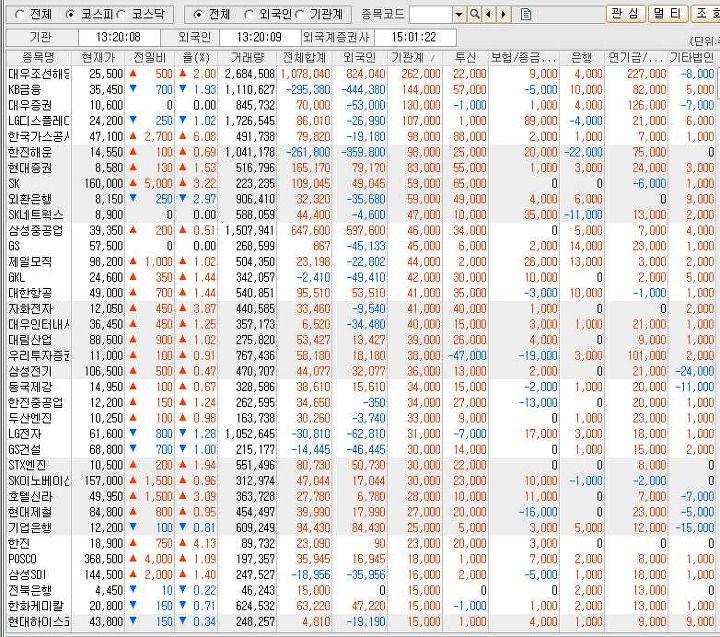Viewport: 720px width, 637px height.
Task: Sort by the 율(%) column header
Action: tap(196, 57)
